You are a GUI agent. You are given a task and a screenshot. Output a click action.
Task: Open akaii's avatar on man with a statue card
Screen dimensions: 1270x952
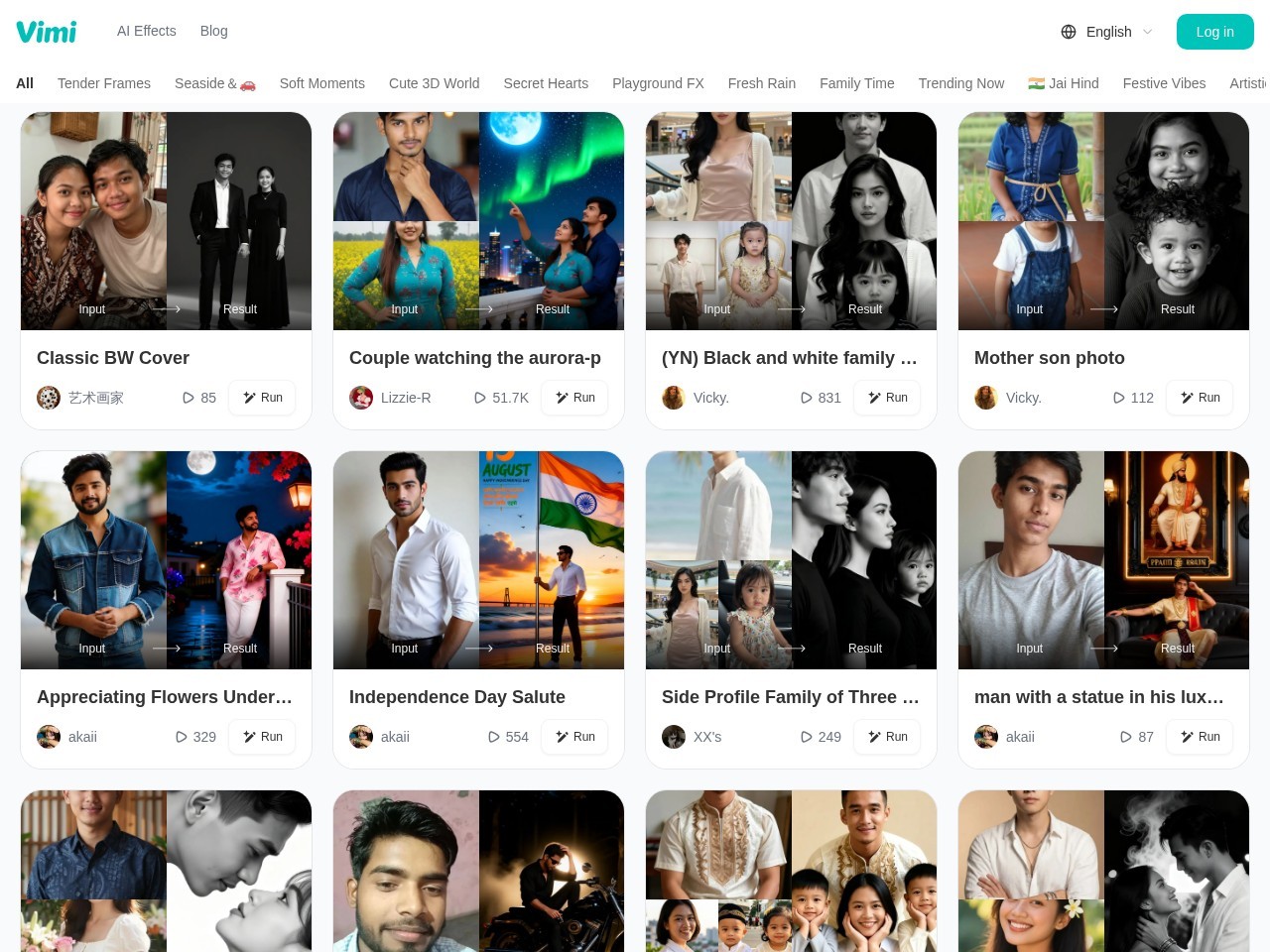(x=986, y=737)
